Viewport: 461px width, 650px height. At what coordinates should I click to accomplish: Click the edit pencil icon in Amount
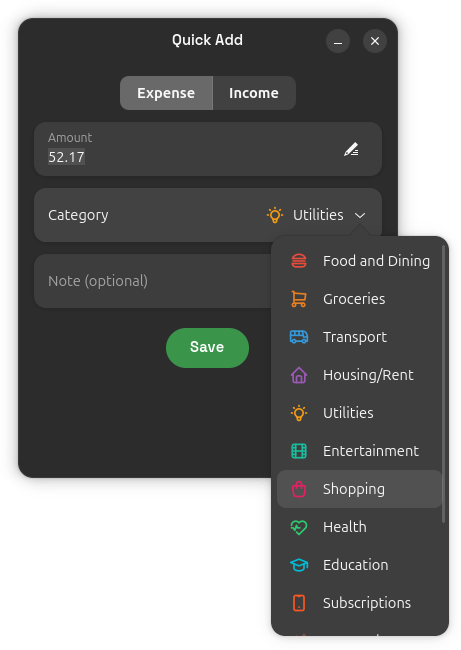351,149
